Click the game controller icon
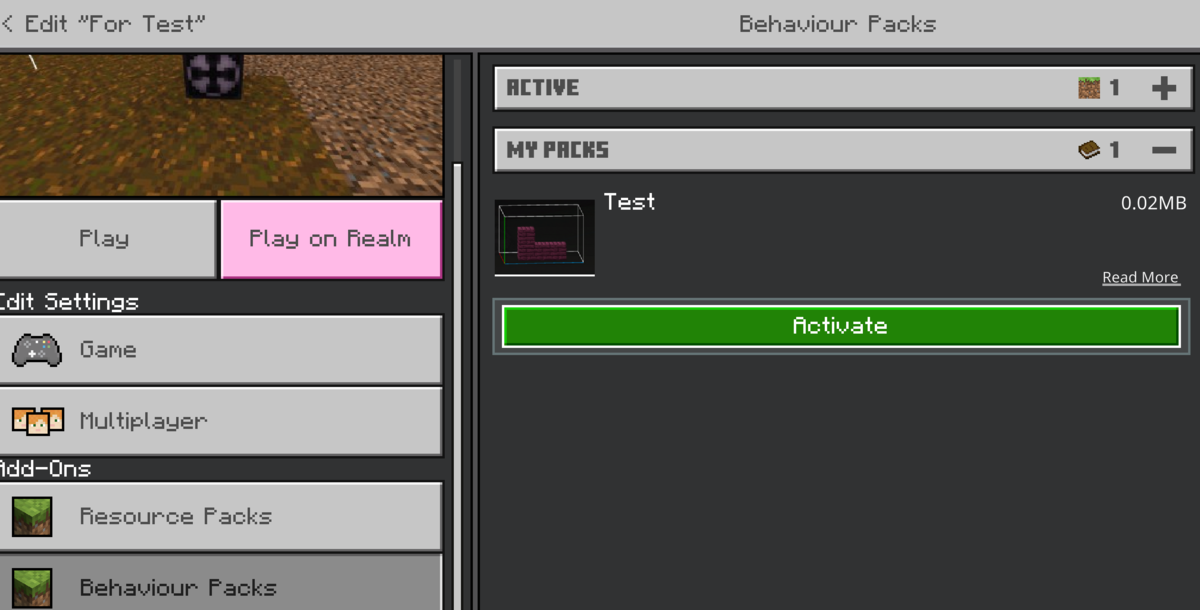This screenshot has width=1200, height=610. click(37, 350)
